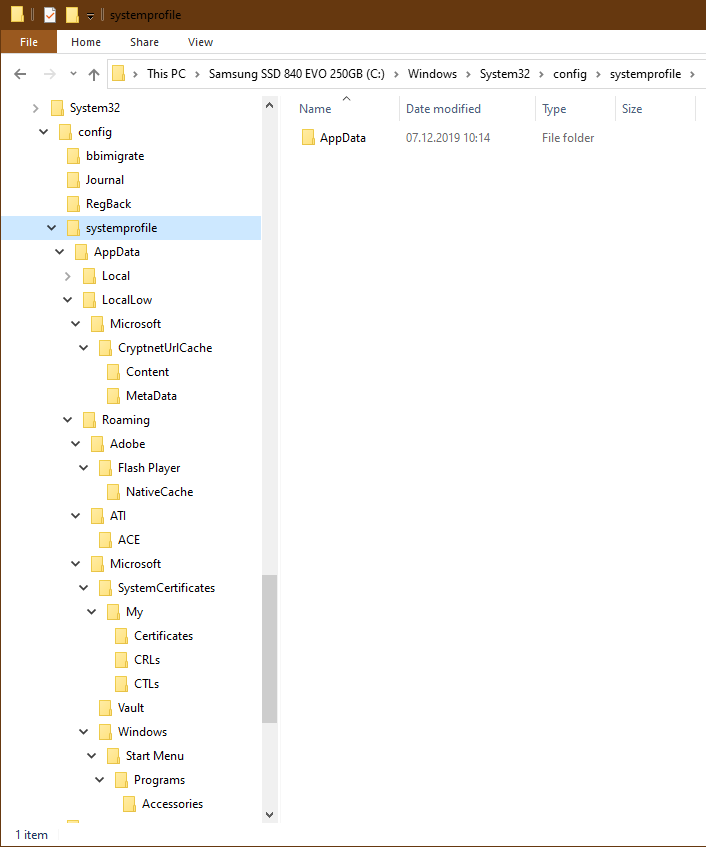The width and height of the screenshot is (706, 847).
Task: Collapse the LocalLow tree node
Action: pyautogui.click(x=68, y=300)
